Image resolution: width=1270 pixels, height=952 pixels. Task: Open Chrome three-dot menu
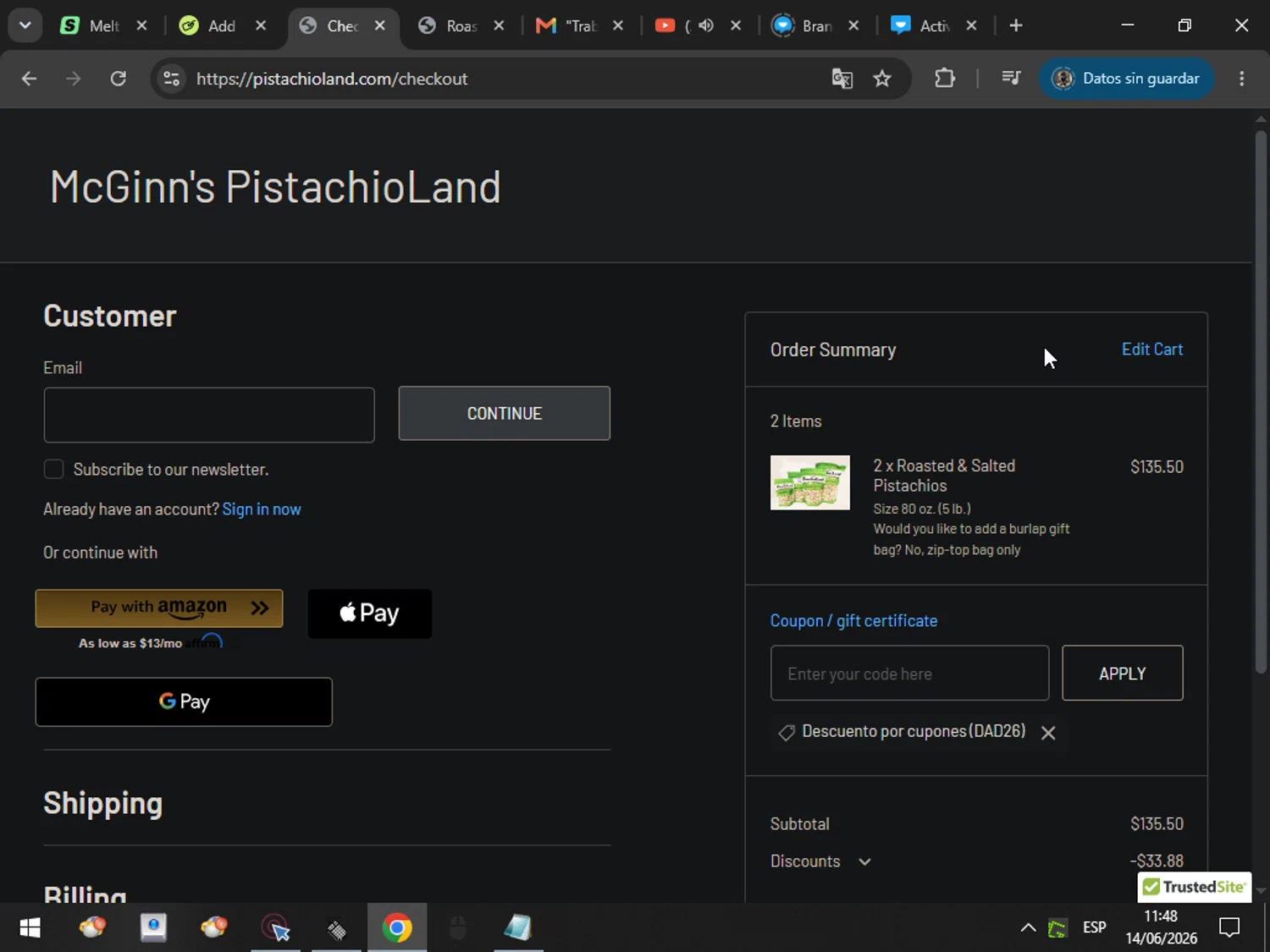pos(1242,79)
